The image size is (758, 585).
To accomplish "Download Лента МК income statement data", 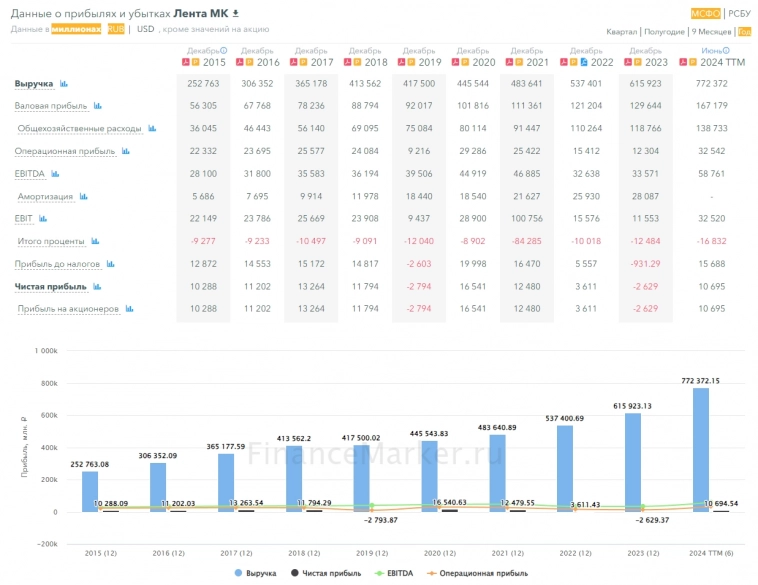I will click(x=236, y=13).
